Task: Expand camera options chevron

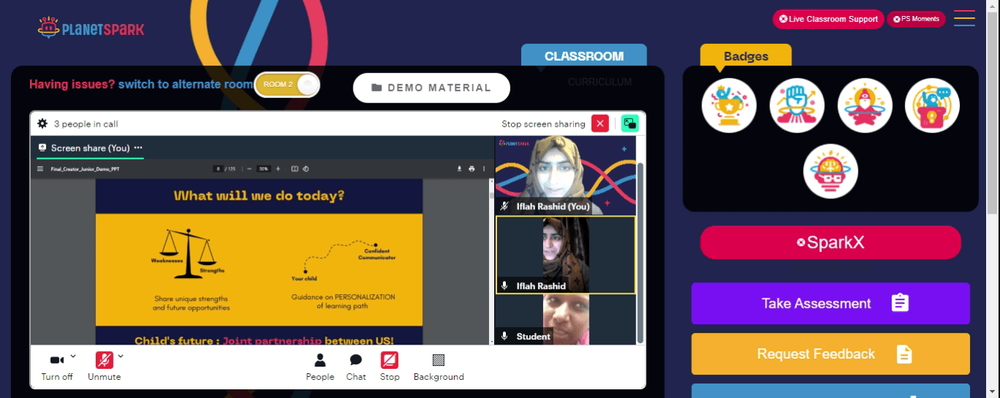Action: point(73,356)
